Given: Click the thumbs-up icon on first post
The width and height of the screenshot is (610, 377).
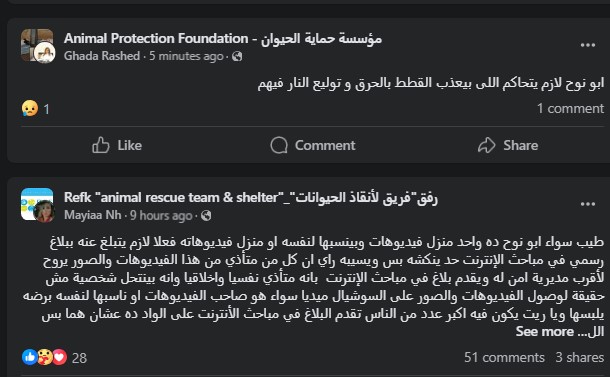Looking at the screenshot, I should 100,145.
